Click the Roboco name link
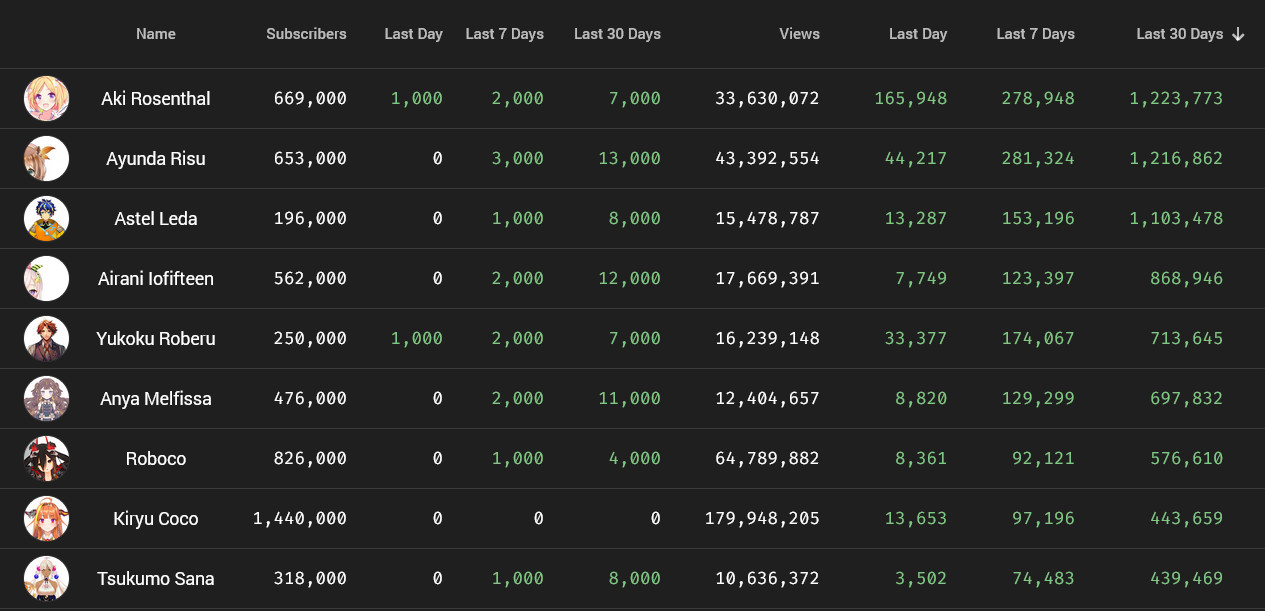This screenshot has height=611, width=1265. (x=156, y=458)
